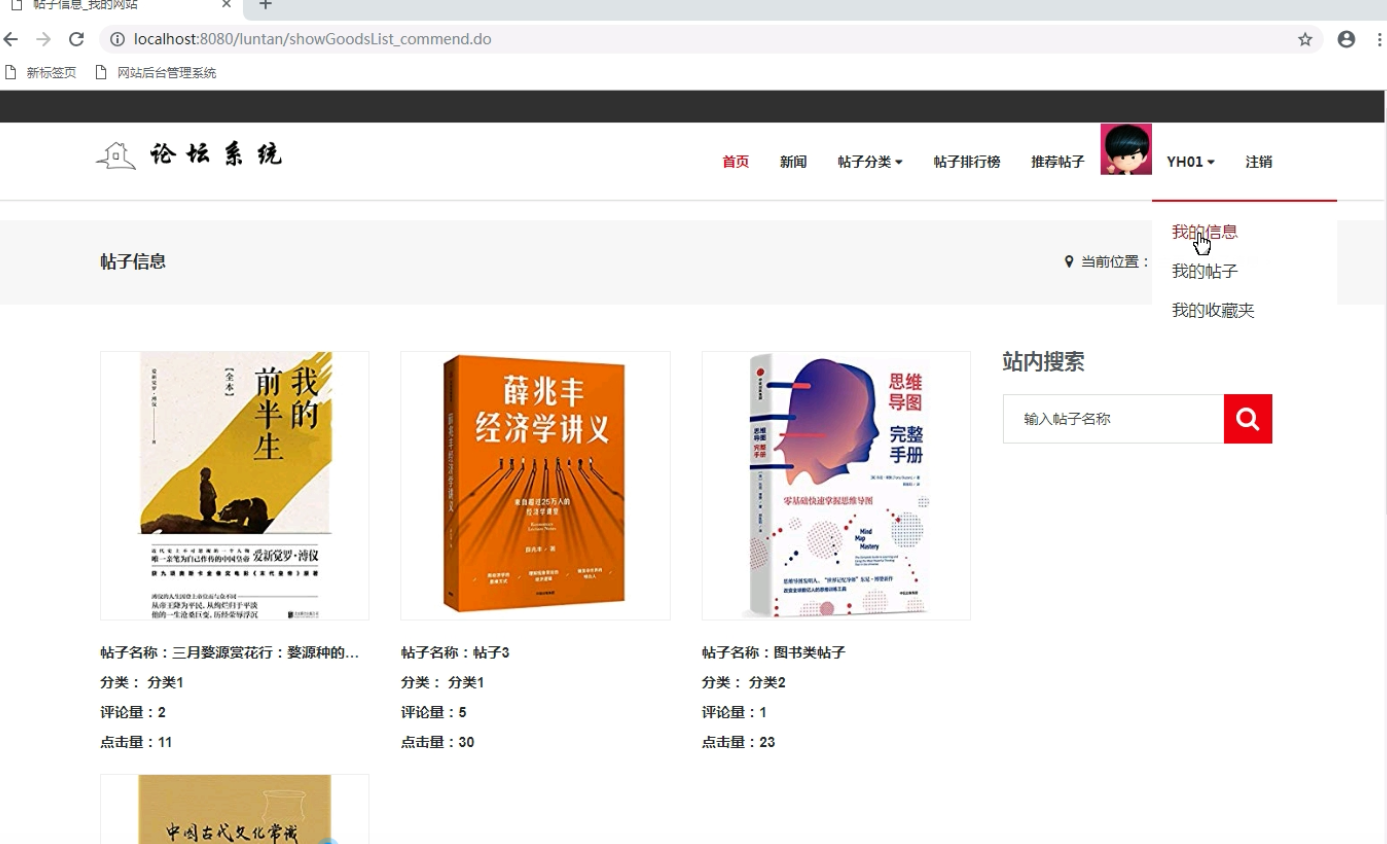Reload the page with refresh icon
Image resolution: width=1387 pixels, height=844 pixels.
click(x=76, y=39)
